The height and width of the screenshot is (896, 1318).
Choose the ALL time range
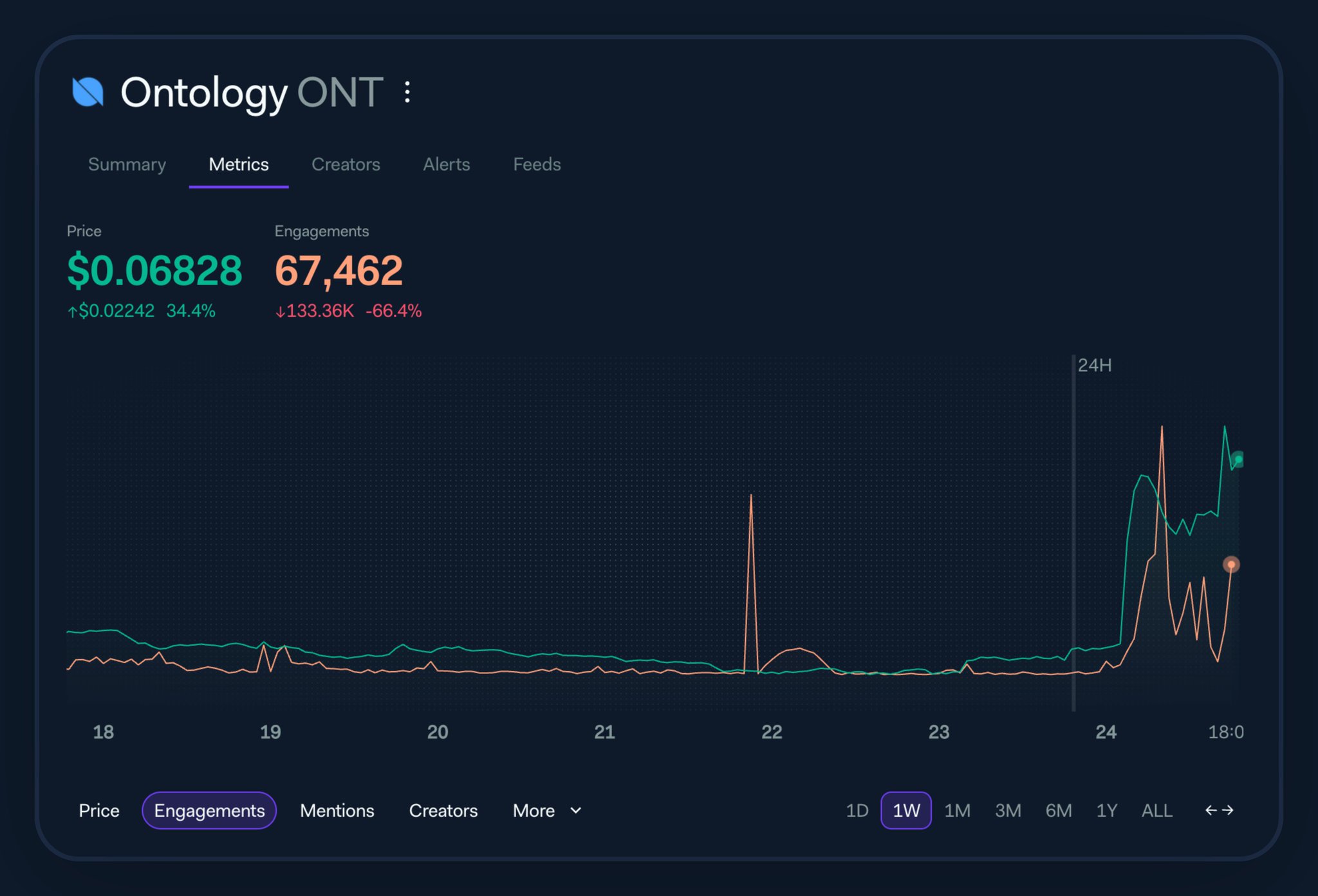(1156, 810)
